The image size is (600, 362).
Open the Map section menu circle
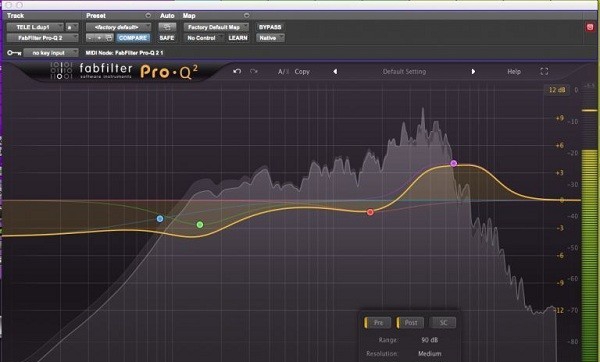click(246, 16)
